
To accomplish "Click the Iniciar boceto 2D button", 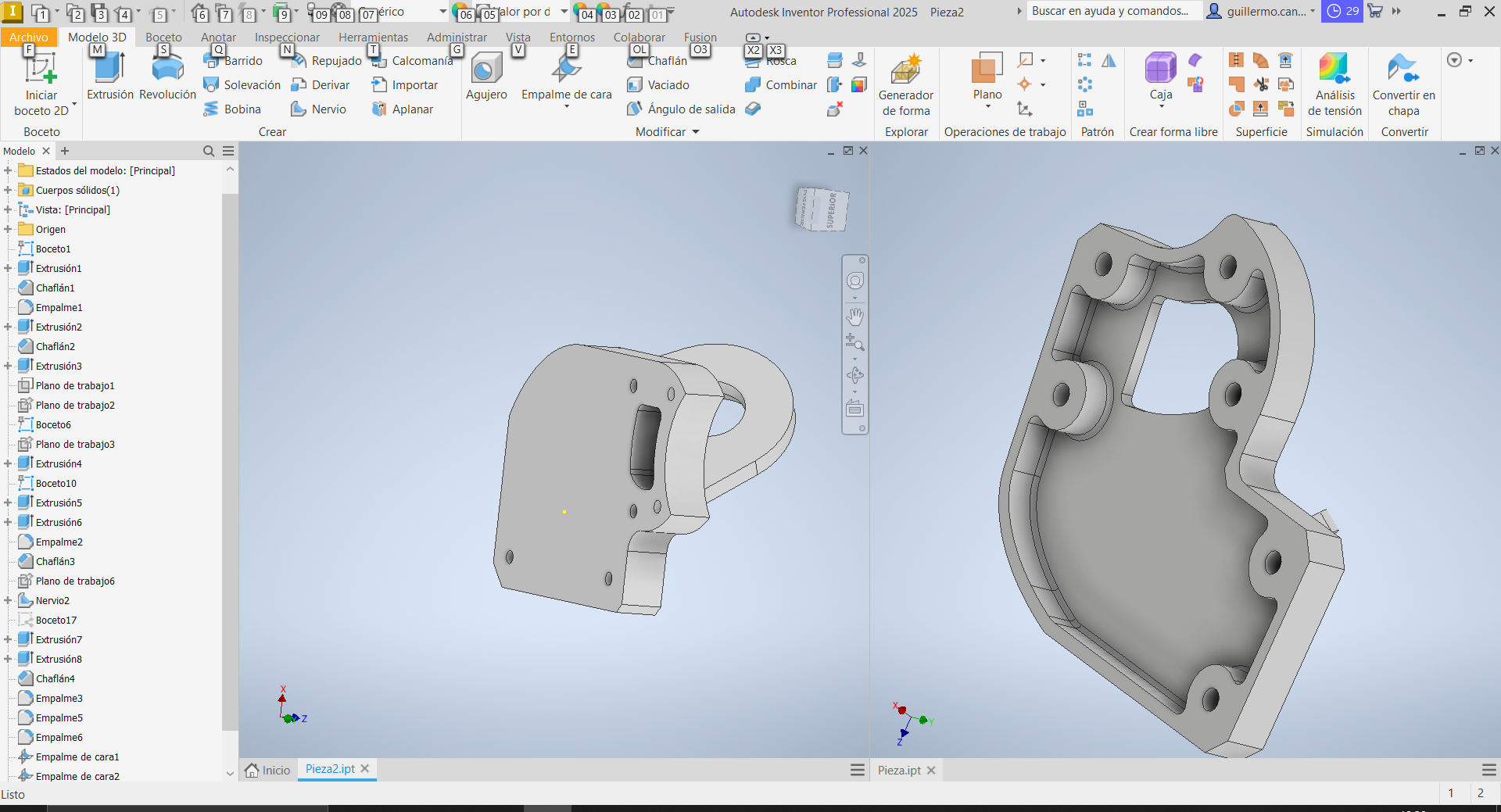I will [40, 81].
